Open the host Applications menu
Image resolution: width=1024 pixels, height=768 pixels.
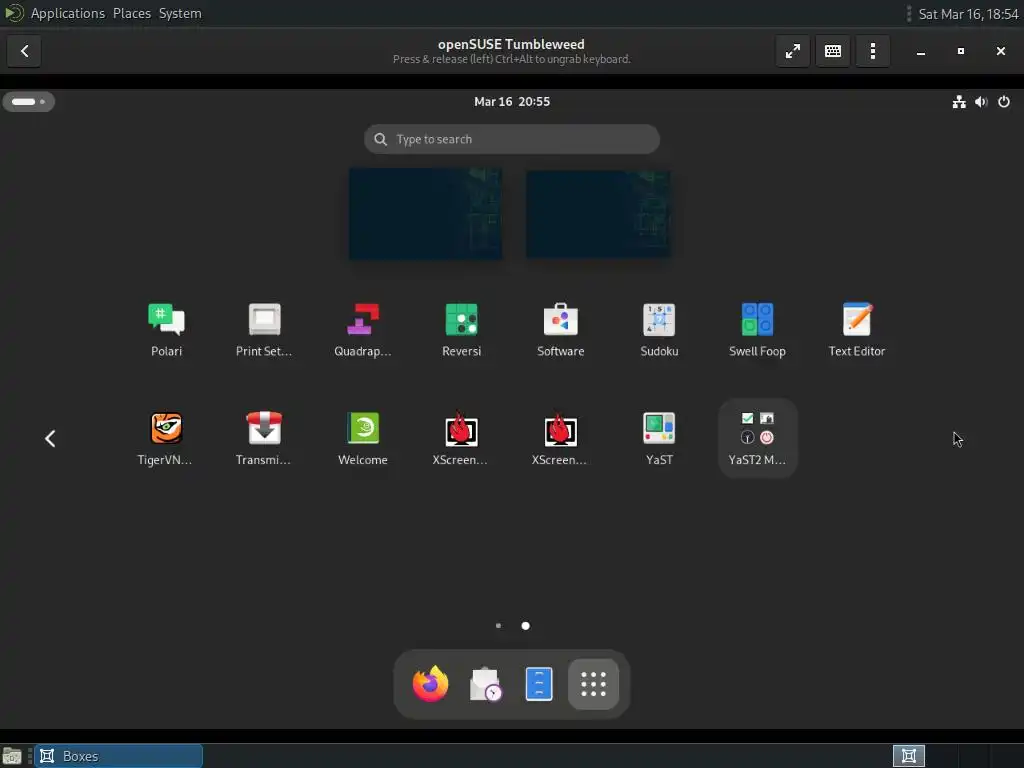tap(67, 13)
